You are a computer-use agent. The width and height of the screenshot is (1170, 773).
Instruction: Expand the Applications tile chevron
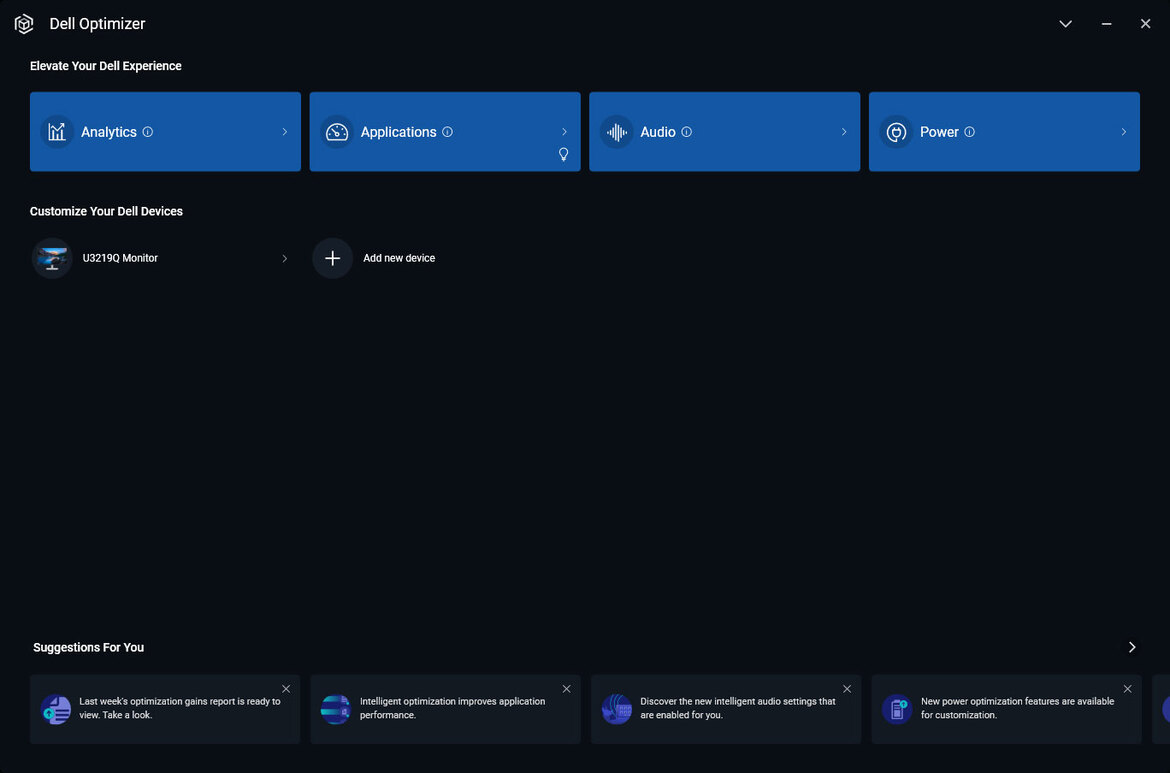[564, 132]
